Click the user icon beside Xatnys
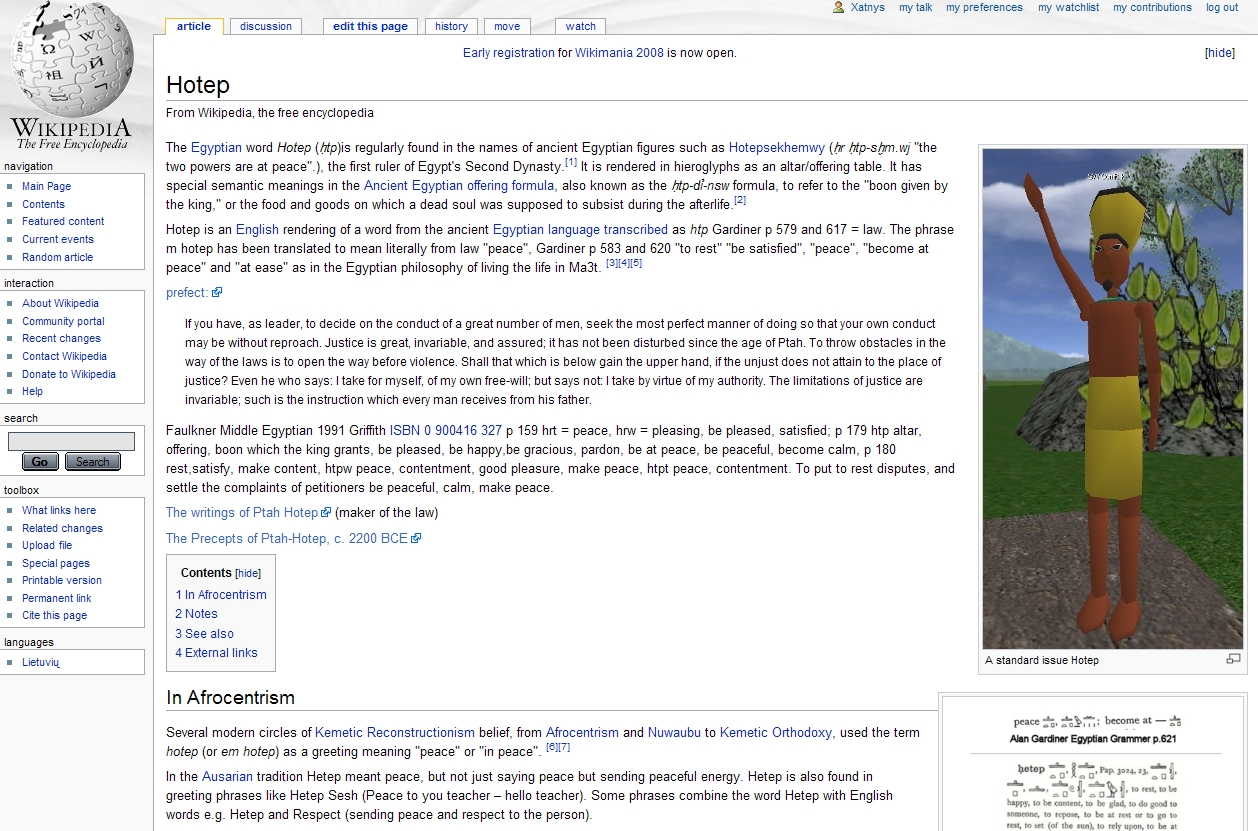This screenshot has width=1258, height=831. click(x=836, y=7)
